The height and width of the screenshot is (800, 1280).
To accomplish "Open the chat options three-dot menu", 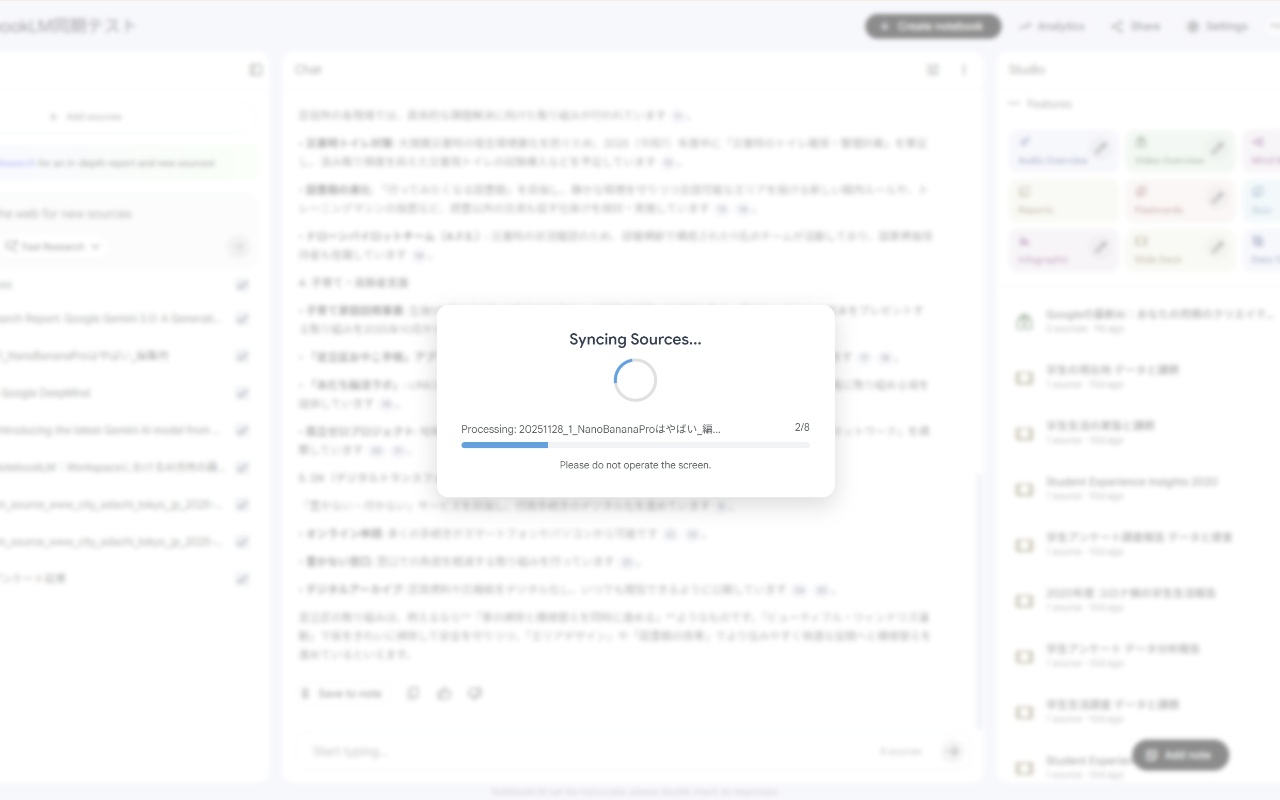I will click(963, 69).
